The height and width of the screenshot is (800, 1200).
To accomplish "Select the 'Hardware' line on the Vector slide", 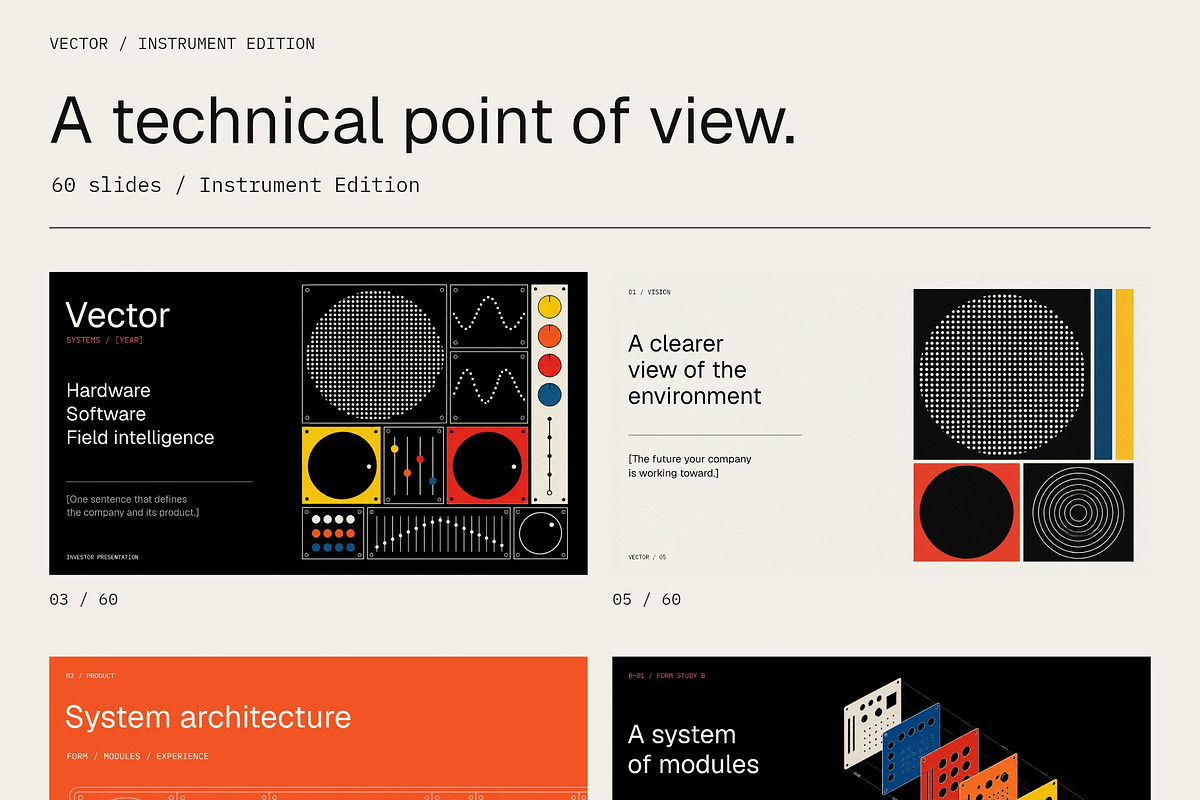I will point(108,390).
